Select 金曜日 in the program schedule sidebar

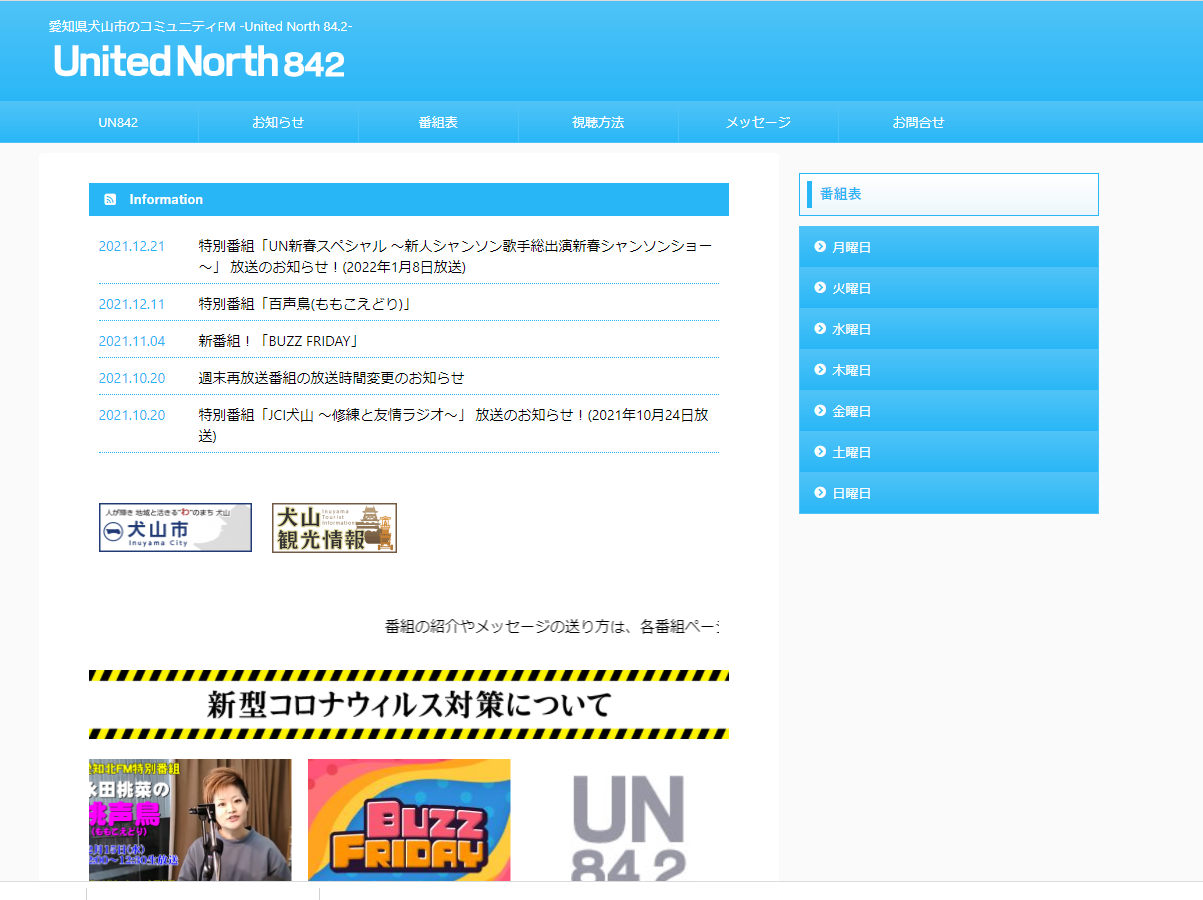click(x=949, y=411)
